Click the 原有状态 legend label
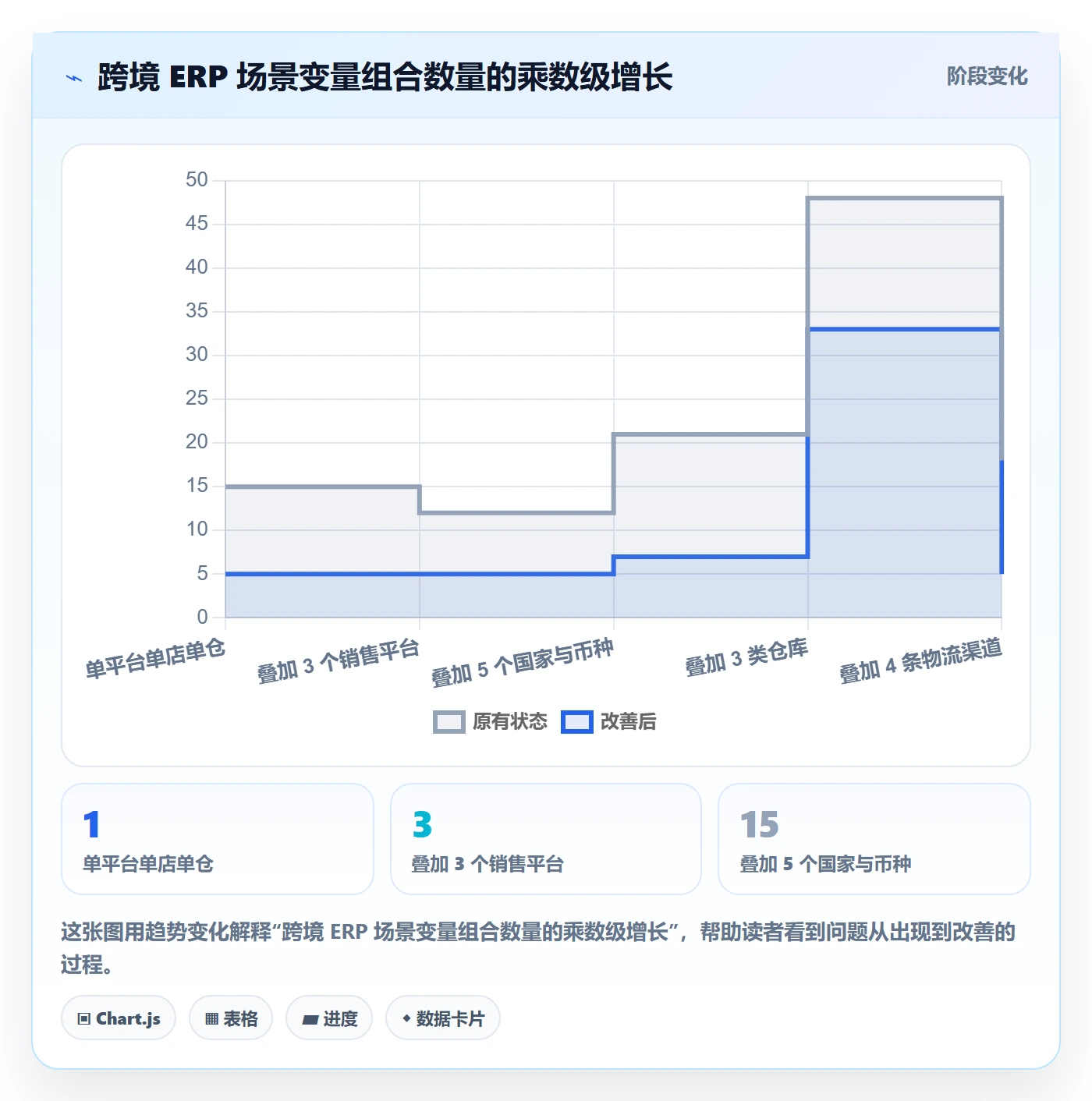The height and width of the screenshot is (1101, 1092). point(510,722)
